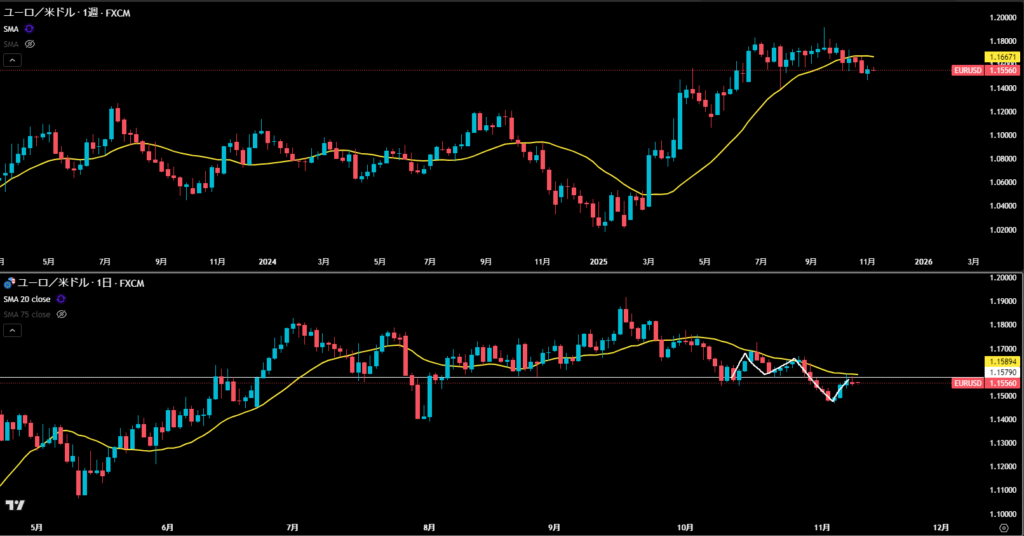Click the red EURUSD price tag on weekly chart
Viewport: 1024px width, 536px height.
tap(985, 71)
